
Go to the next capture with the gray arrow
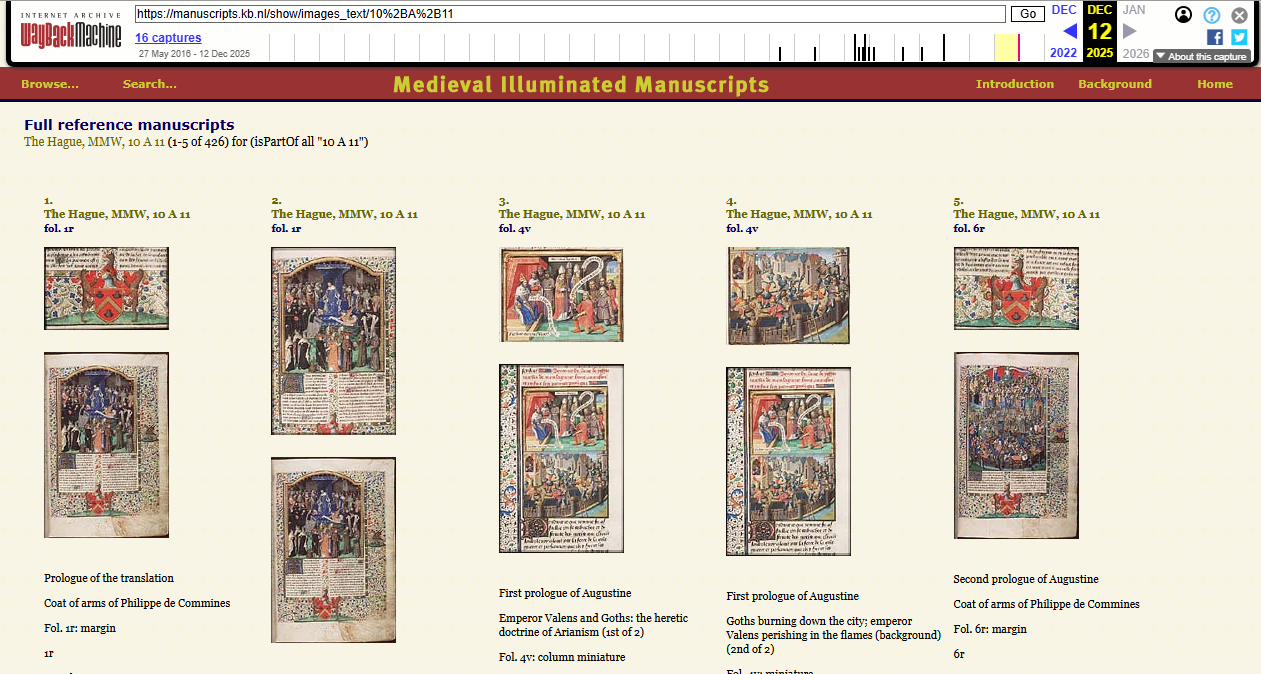click(x=1130, y=31)
